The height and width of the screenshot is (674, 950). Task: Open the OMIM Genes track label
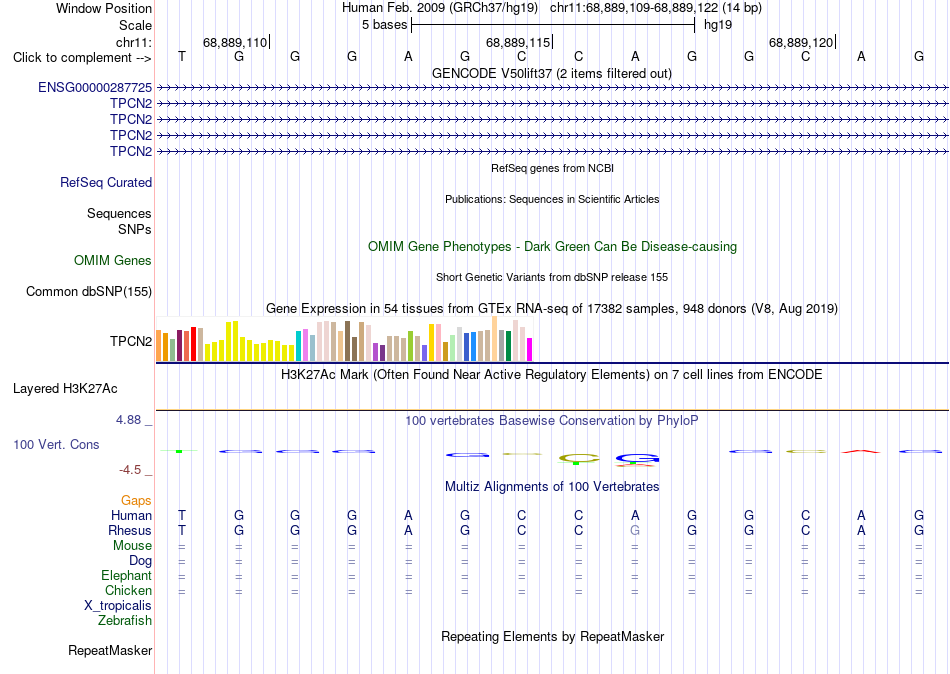coord(113,261)
